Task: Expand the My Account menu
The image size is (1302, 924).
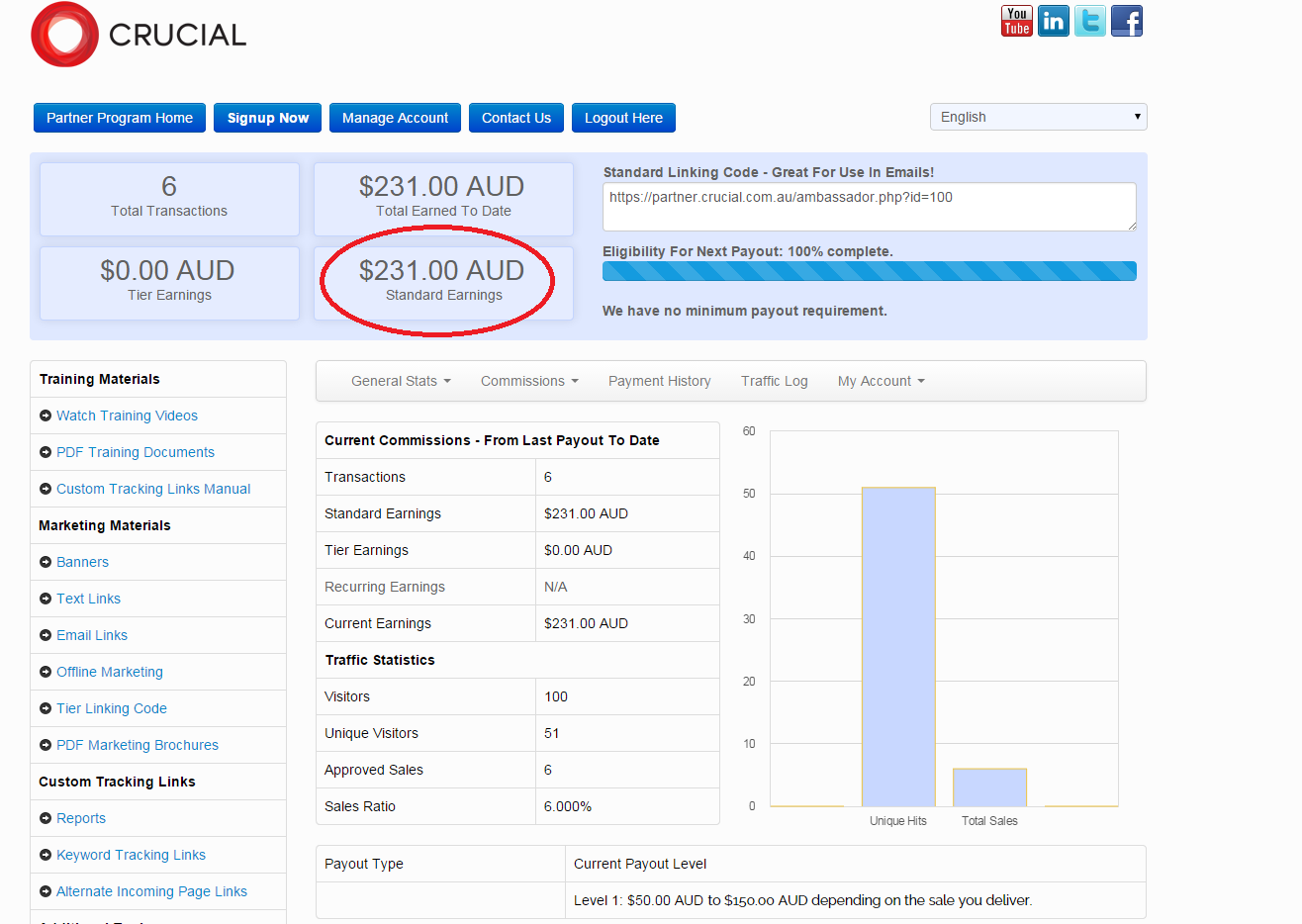Action: (881, 381)
